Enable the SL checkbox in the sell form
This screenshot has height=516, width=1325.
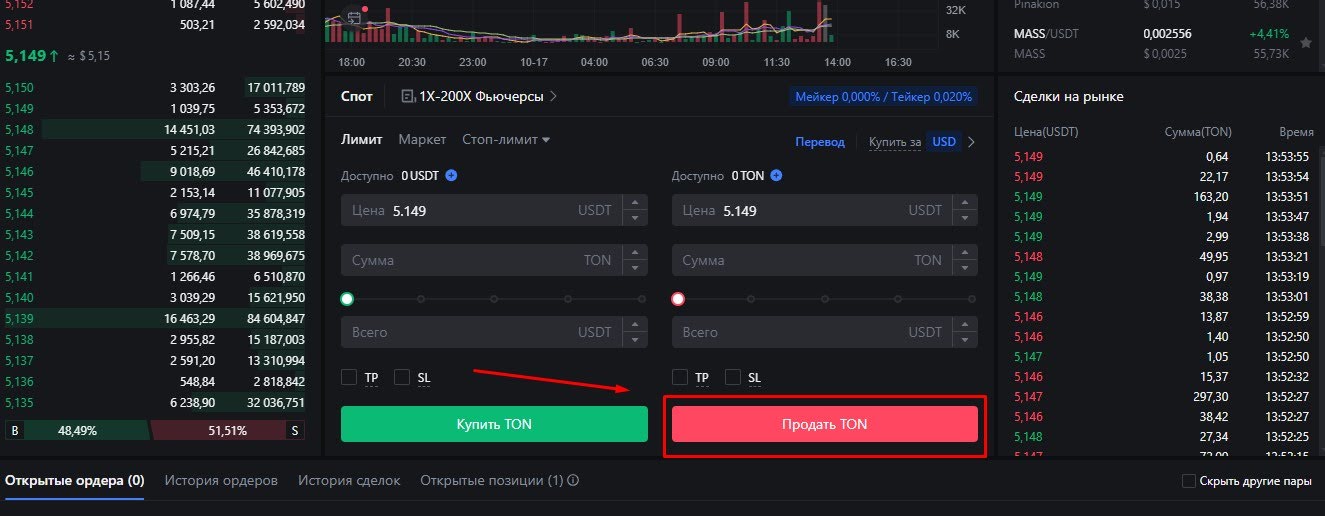click(x=733, y=377)
